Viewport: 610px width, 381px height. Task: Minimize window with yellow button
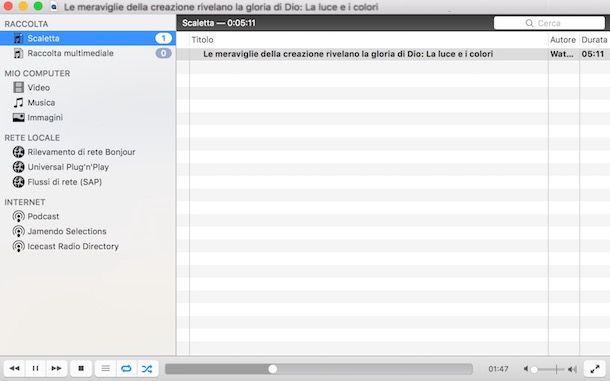point(23,6)
